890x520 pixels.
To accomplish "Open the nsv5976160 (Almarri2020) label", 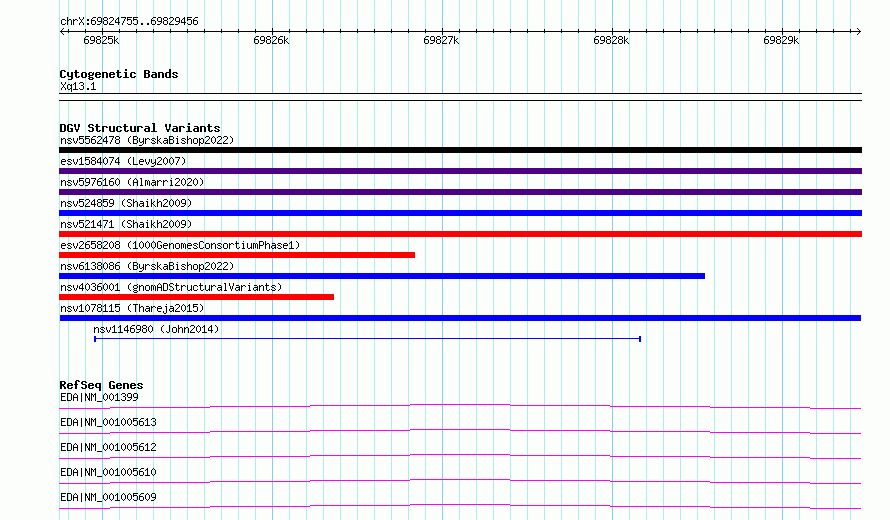I will pyautogui.click(x=132, y=182).
